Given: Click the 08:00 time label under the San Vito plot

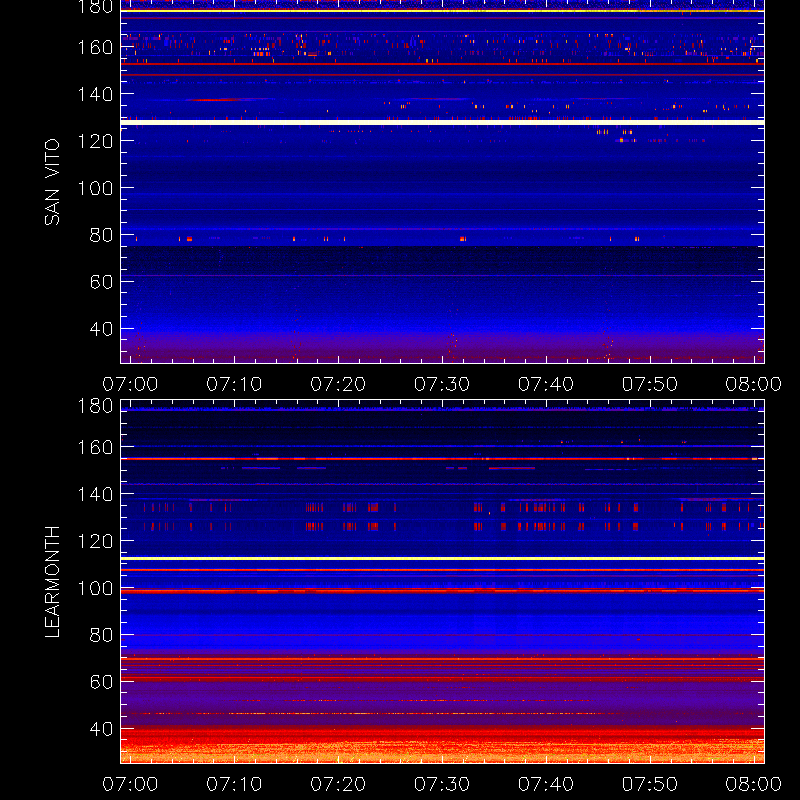Looking at the screenshot, I should pyautogui.click(x=754, y=384).
